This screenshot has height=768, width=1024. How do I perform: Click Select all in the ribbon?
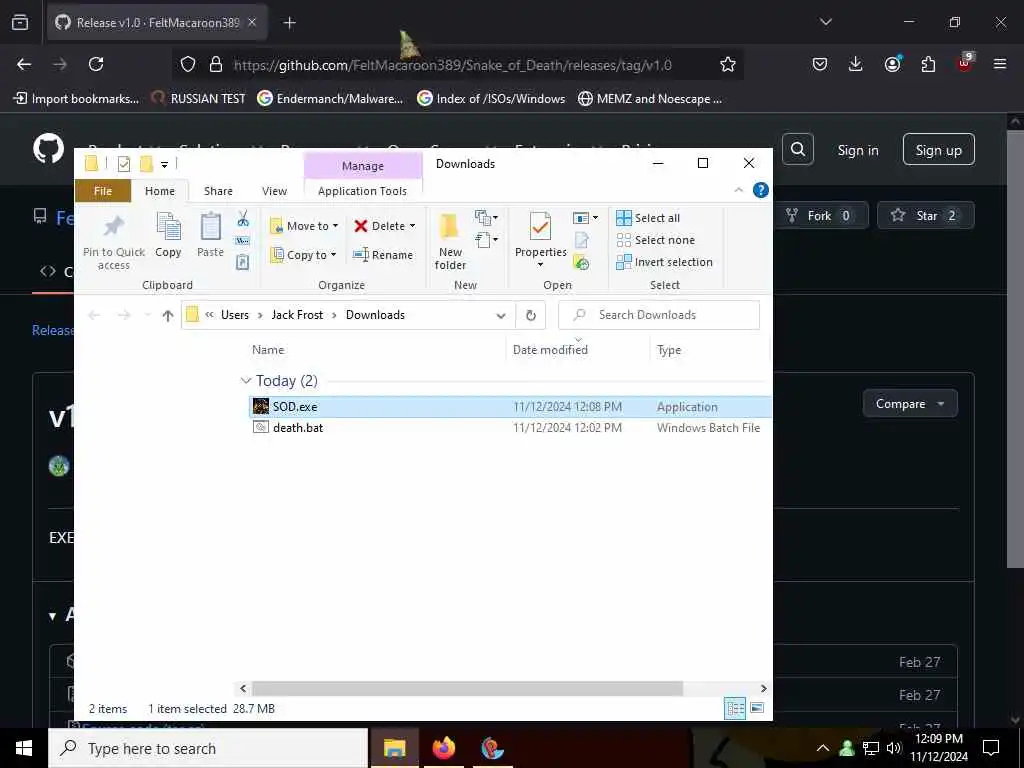(648, 218)
